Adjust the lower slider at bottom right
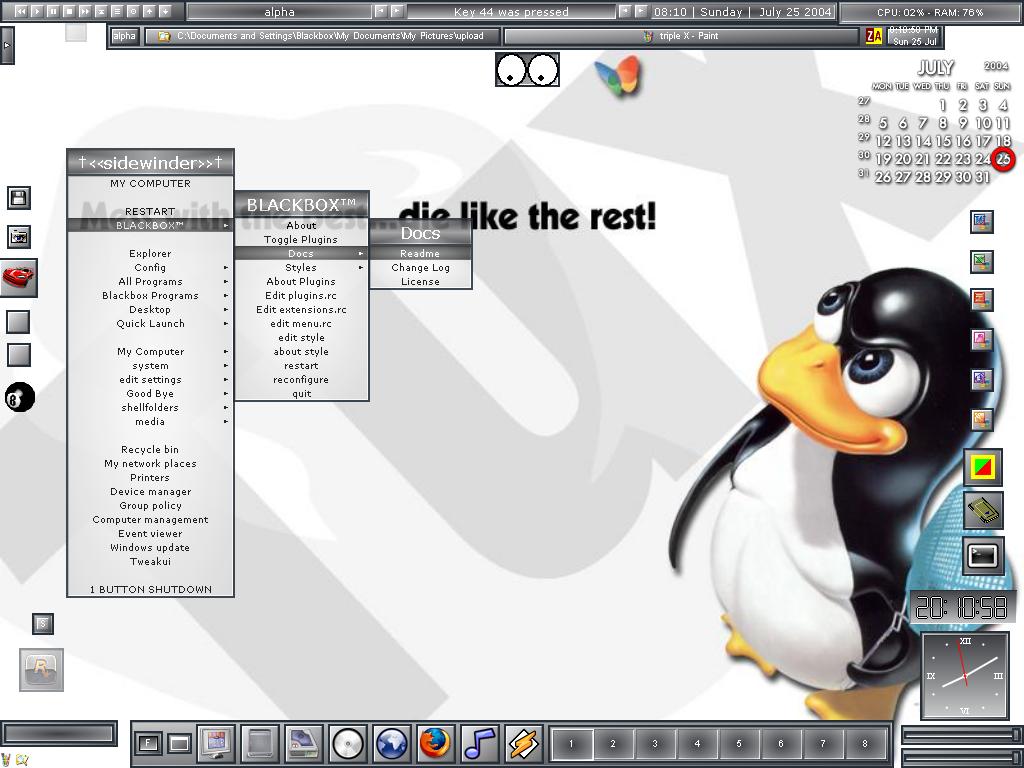Image resolution: width=1024 pixels, height=768 pixels. tap(961, 758)
